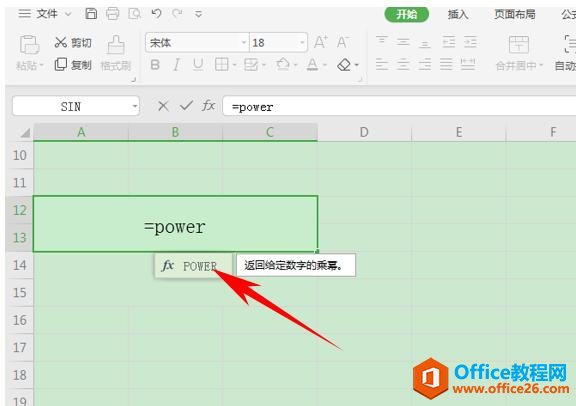Click the center horizontally icon
The width and height of the screenshot is (576, 406).
pyautogui.click(x=403, y=65)
